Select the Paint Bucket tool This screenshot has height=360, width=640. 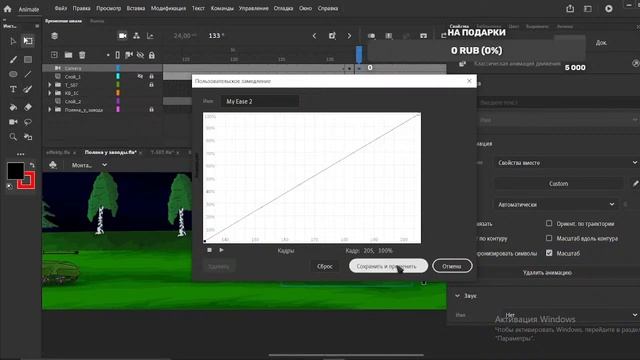13,107
